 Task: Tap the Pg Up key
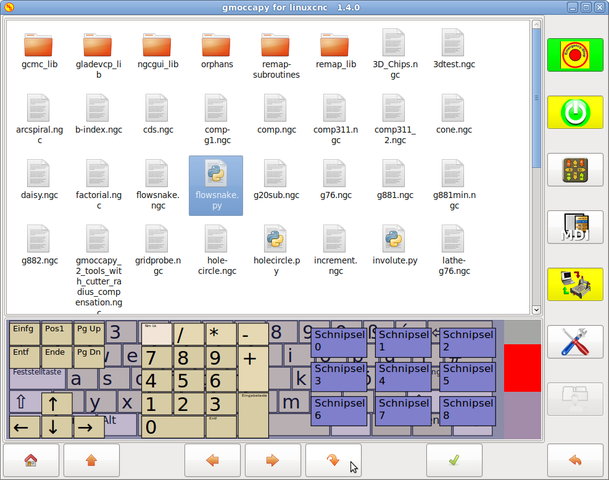(89, 333)
